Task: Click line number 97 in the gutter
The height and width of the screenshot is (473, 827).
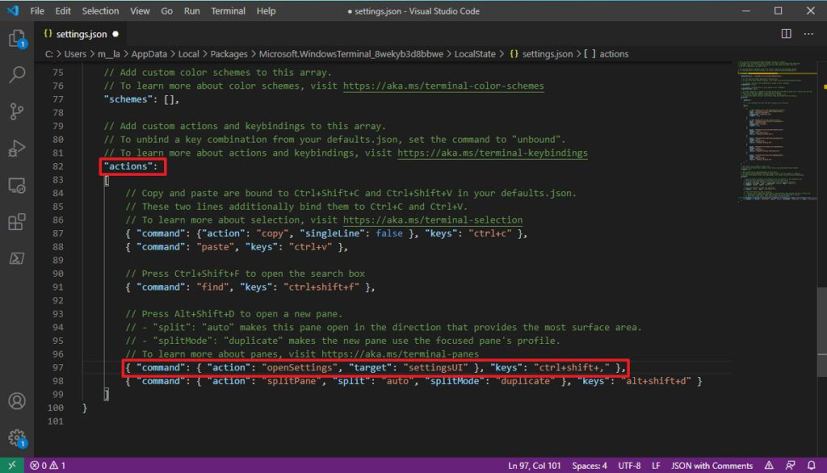Action: tap(58, 368)
